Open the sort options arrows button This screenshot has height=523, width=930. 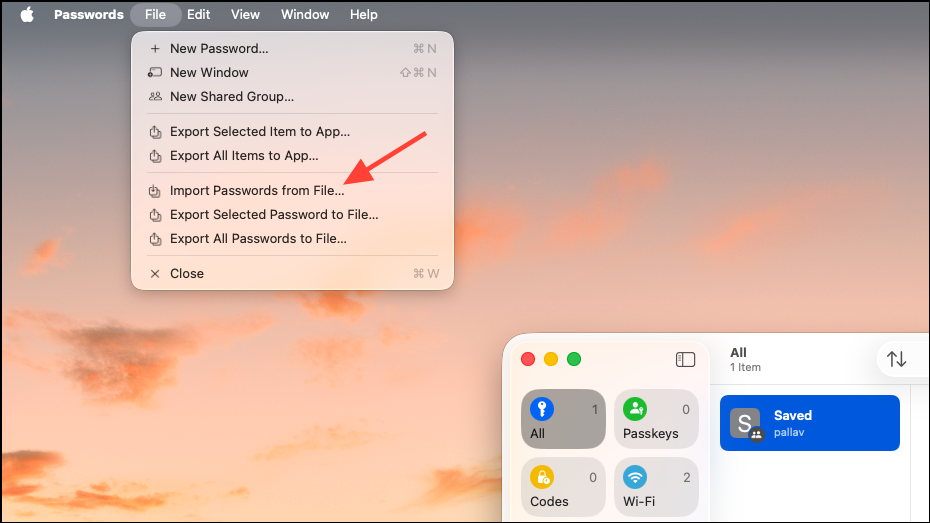click(896, 359)
